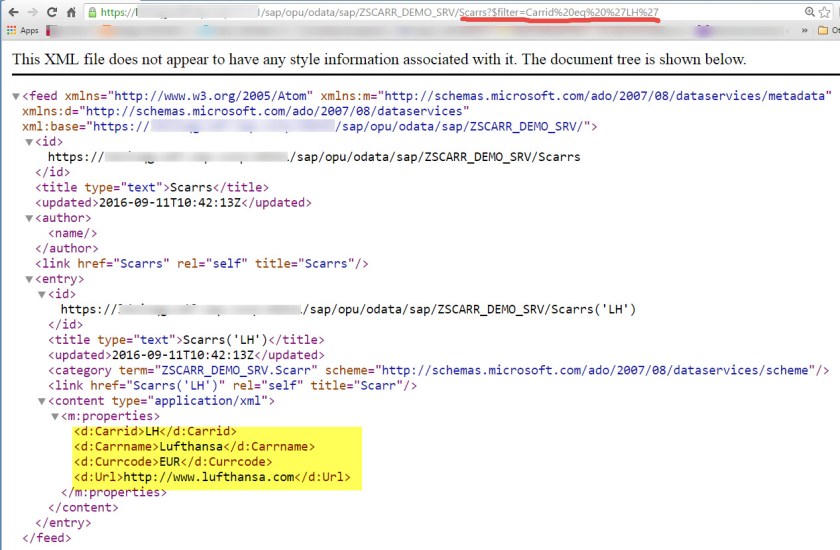Click the entry id URL ending Scarrs('LH')

coord(348,309)
